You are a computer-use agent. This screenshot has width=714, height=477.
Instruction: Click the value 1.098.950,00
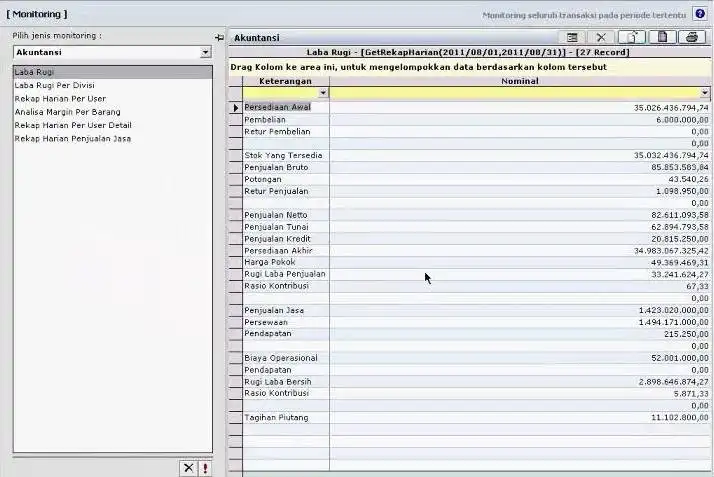[x=682, y=191]
